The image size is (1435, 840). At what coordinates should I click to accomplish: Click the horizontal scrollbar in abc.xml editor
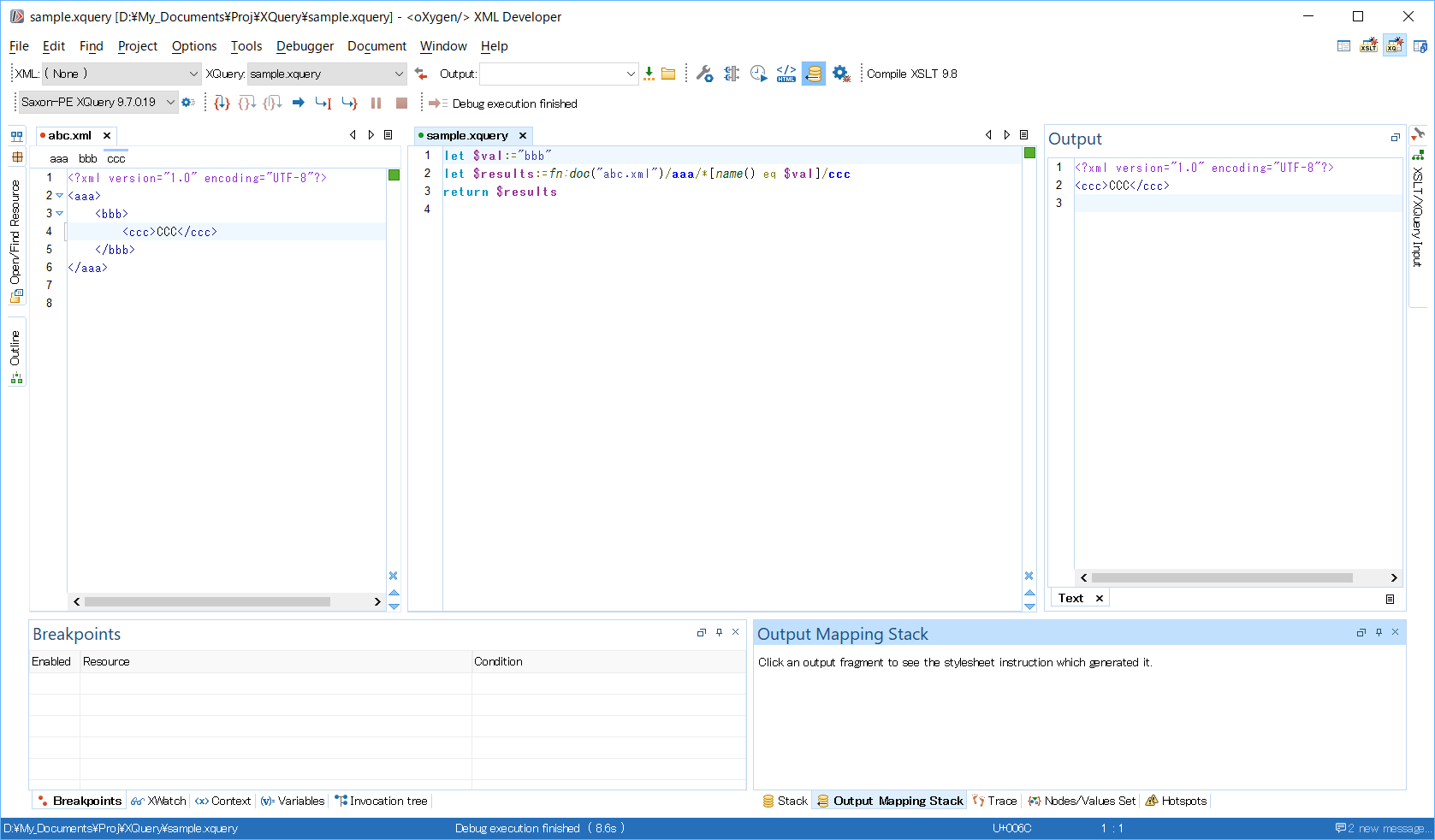click(x=207, y=602)
